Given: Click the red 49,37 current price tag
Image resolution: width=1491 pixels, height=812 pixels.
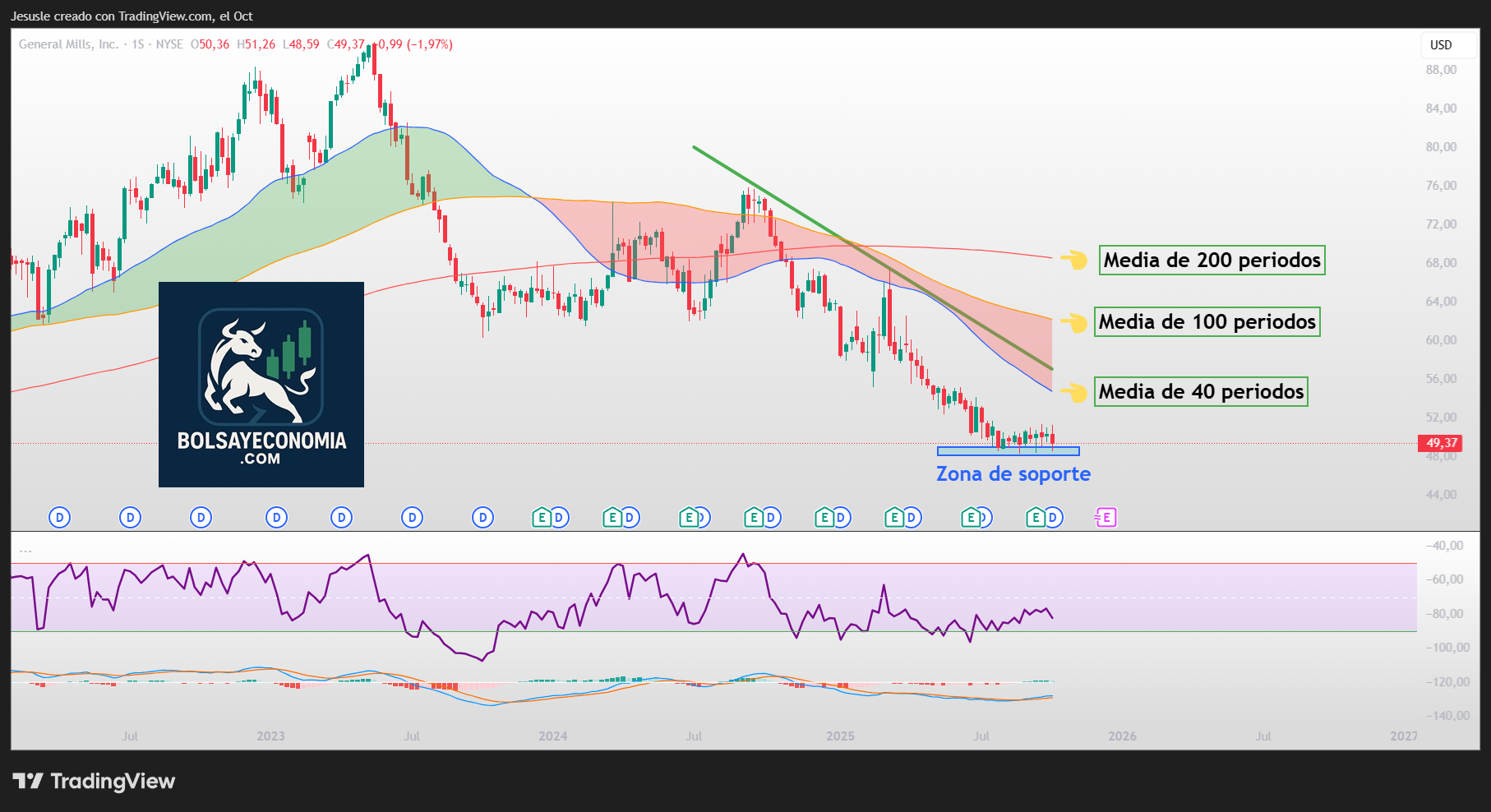Looking at the screenshot, I should (x=1440, y=443).
